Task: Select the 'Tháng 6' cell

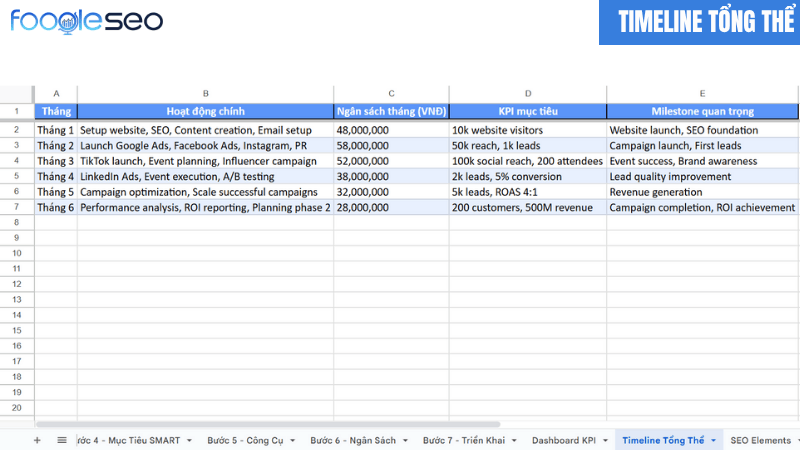Action: coord(56,207)
